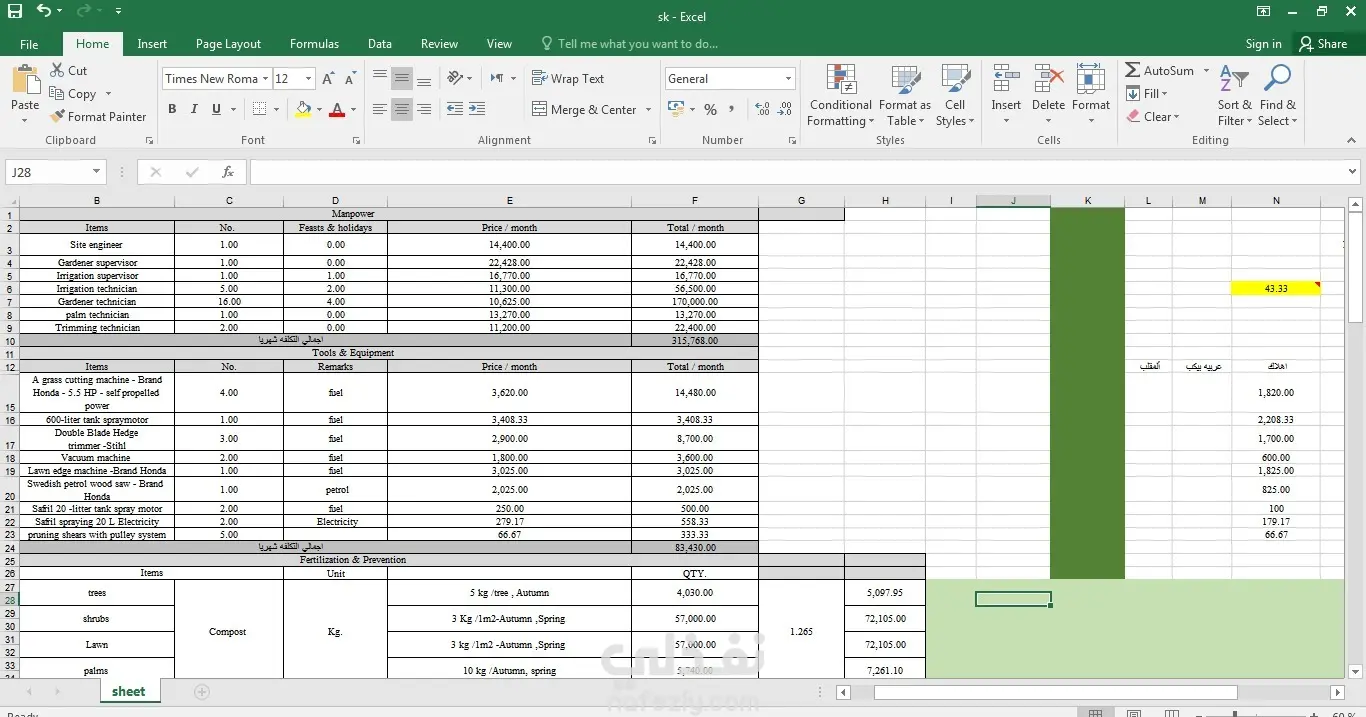Toggle Italic formatting
Screen dimensions: 1366x717
[x=194, y=109]
